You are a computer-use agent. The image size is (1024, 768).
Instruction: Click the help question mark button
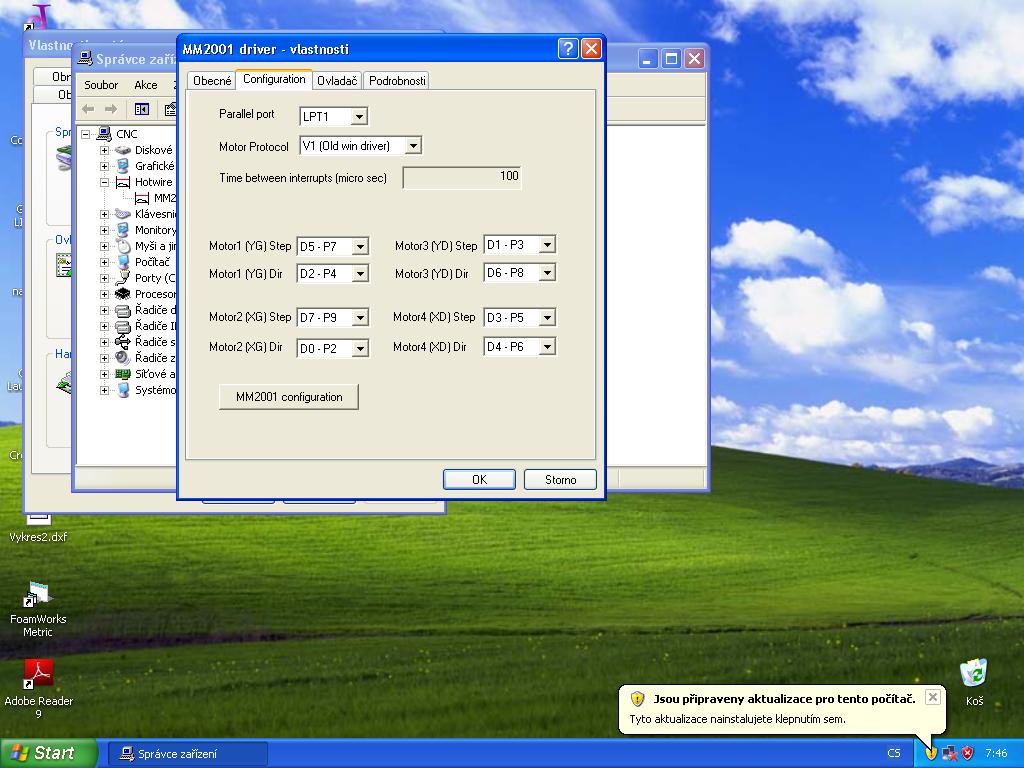click(x=567, y=49)
